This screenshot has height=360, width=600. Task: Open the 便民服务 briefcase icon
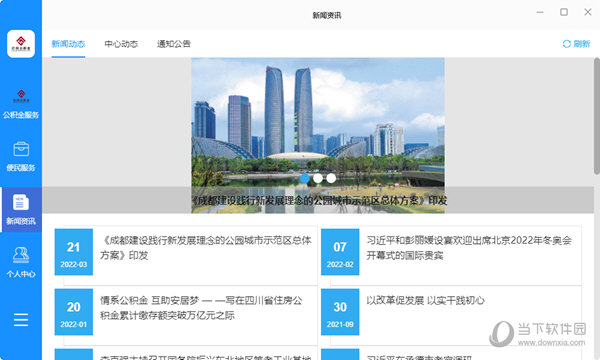click(x=21, y=149)
